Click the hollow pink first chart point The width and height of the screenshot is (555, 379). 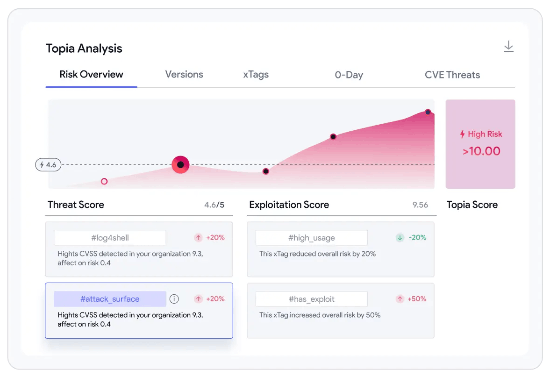click(x=104, y=181)
